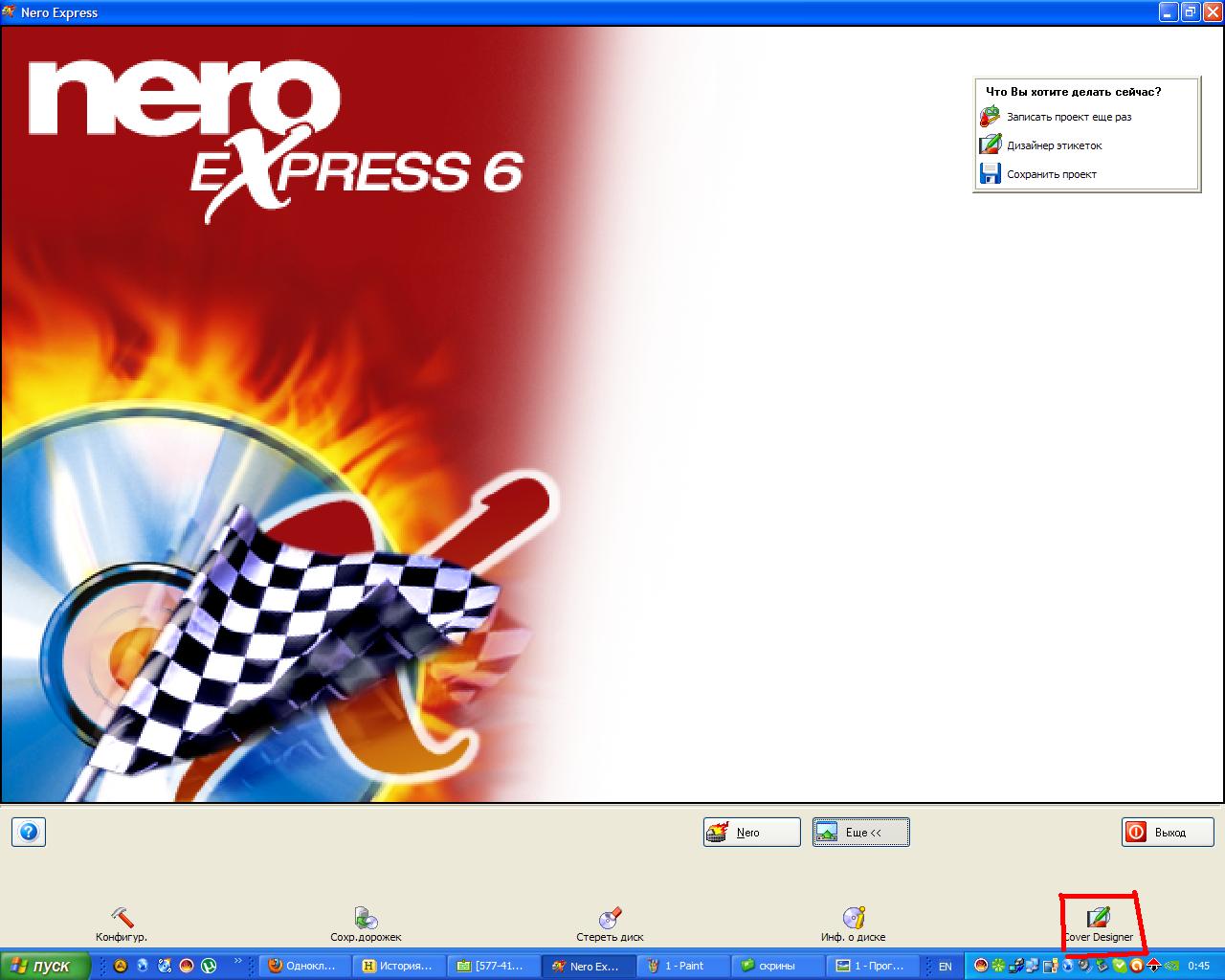Launch uTorrent from quick launch bar
Image resolution: width=1225 pixels, height=980 pixels.
point(209,966)
